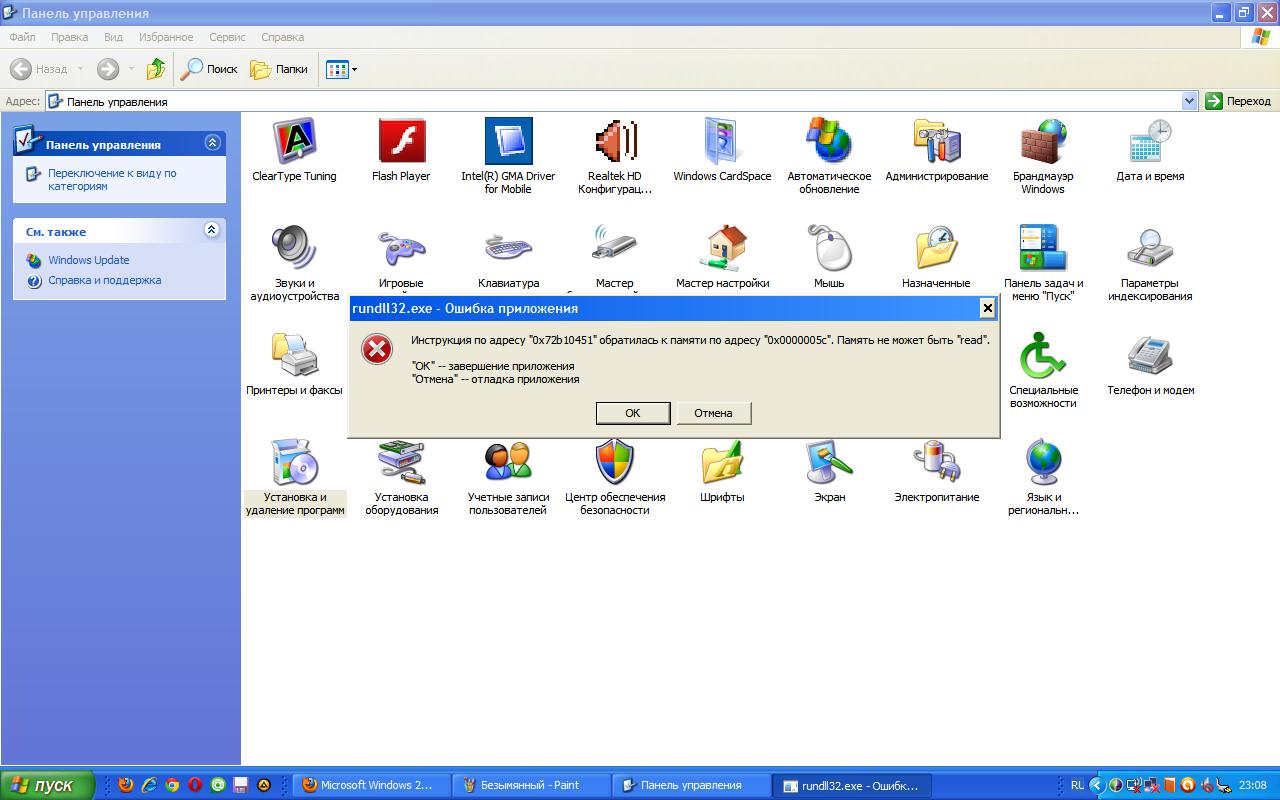Launch Opera from Quick Launch
The height and width of the screenshot is (800, 1280).
point(195,785)
